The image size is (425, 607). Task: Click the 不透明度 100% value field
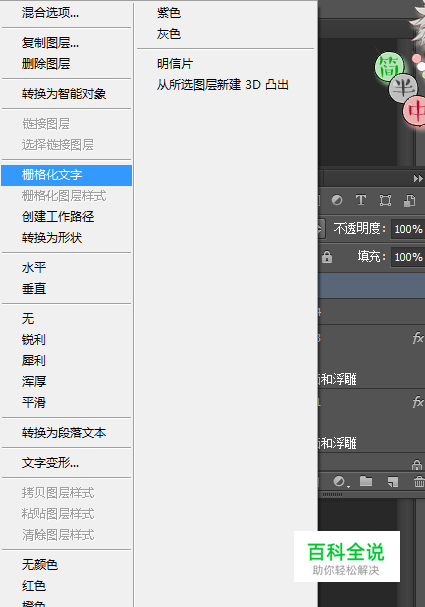408,229
